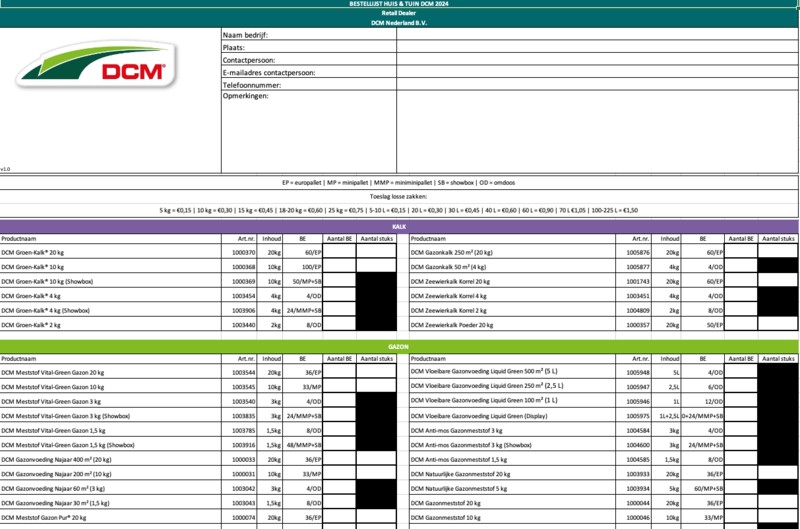Click article number 1003544

(x=243, y=372)
